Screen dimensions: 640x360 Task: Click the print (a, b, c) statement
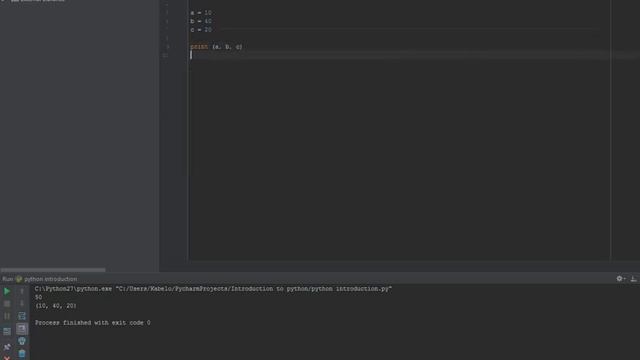tap(216, 47)
